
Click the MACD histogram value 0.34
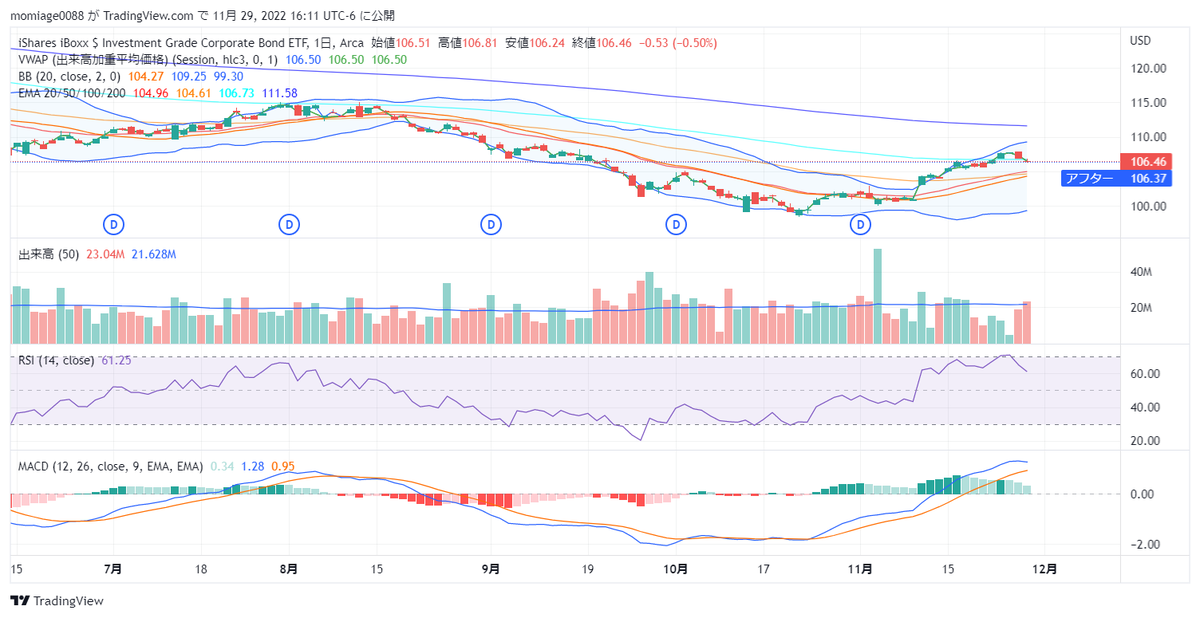[x=222, y=466]
